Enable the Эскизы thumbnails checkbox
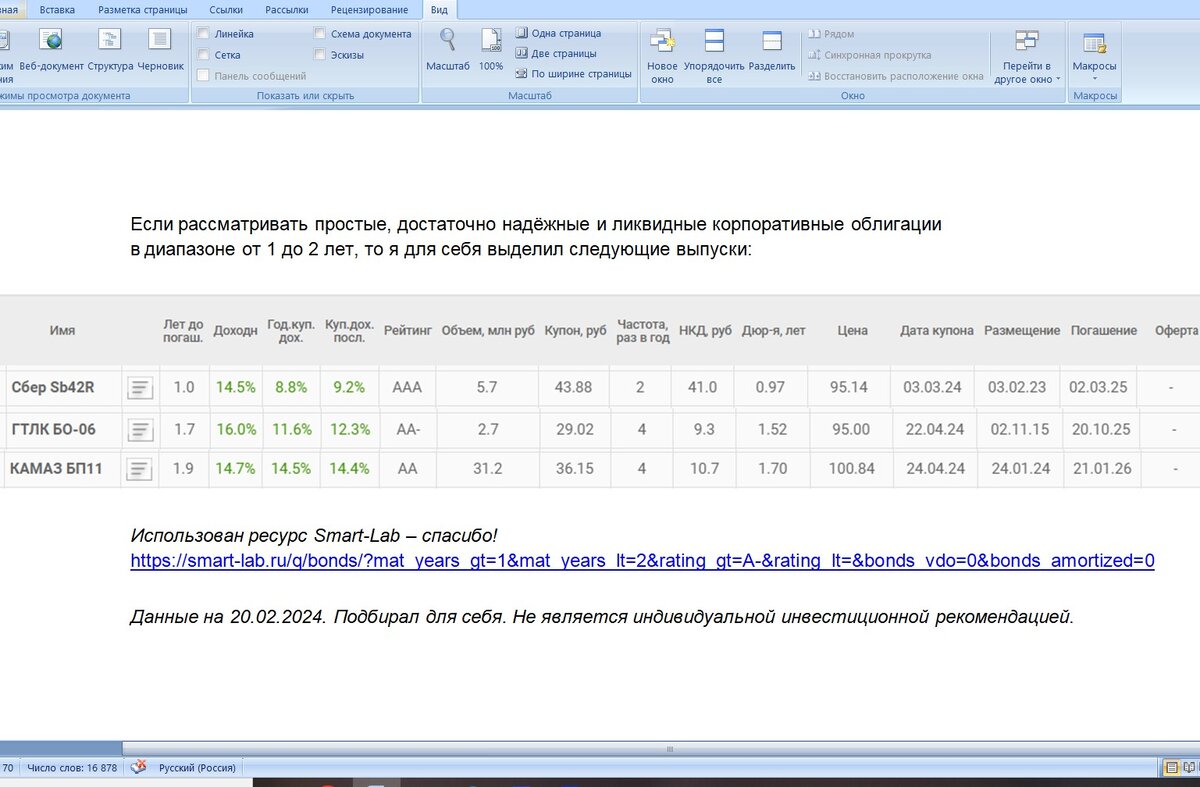This screenshot has height=787, width=1200. [x=320, y=54]
